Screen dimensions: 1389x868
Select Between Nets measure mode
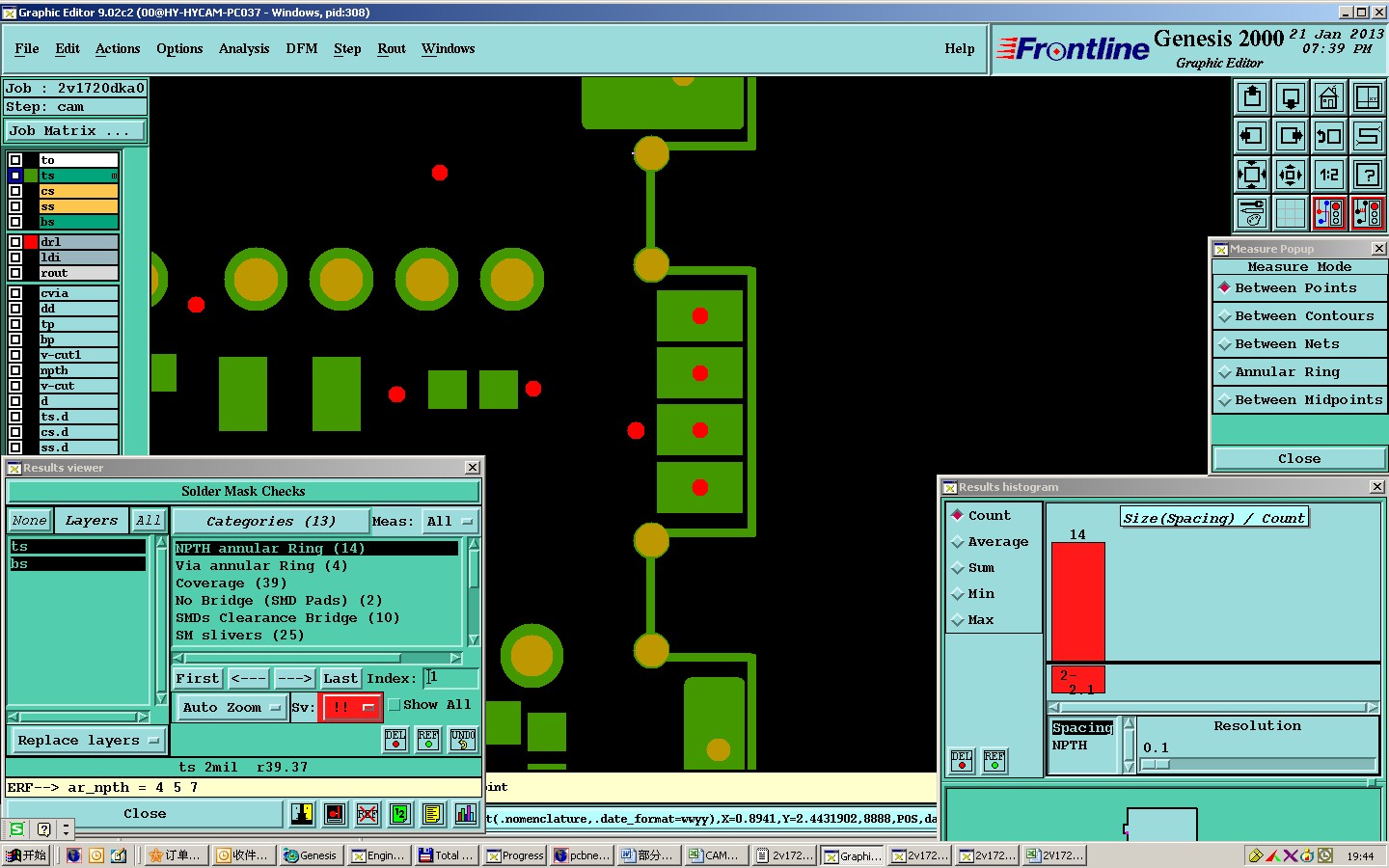[x=1299, y=343]
